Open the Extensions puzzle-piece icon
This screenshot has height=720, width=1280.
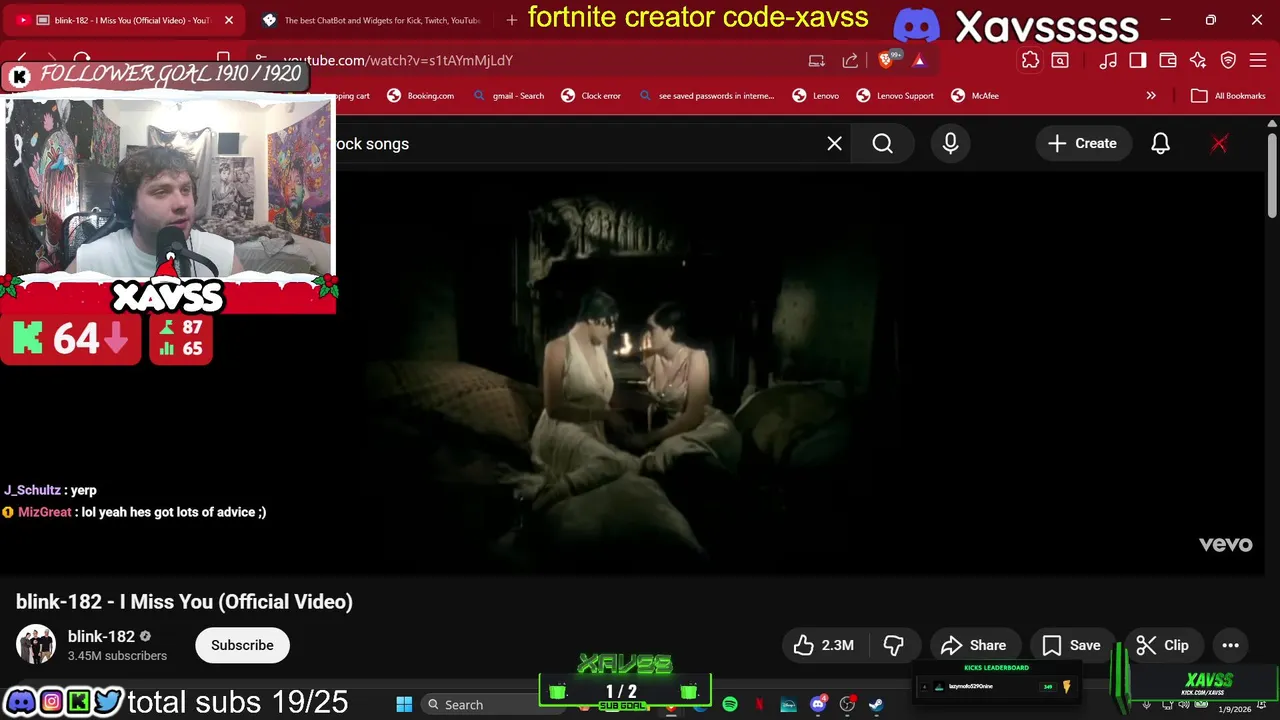pos(1030,60)
